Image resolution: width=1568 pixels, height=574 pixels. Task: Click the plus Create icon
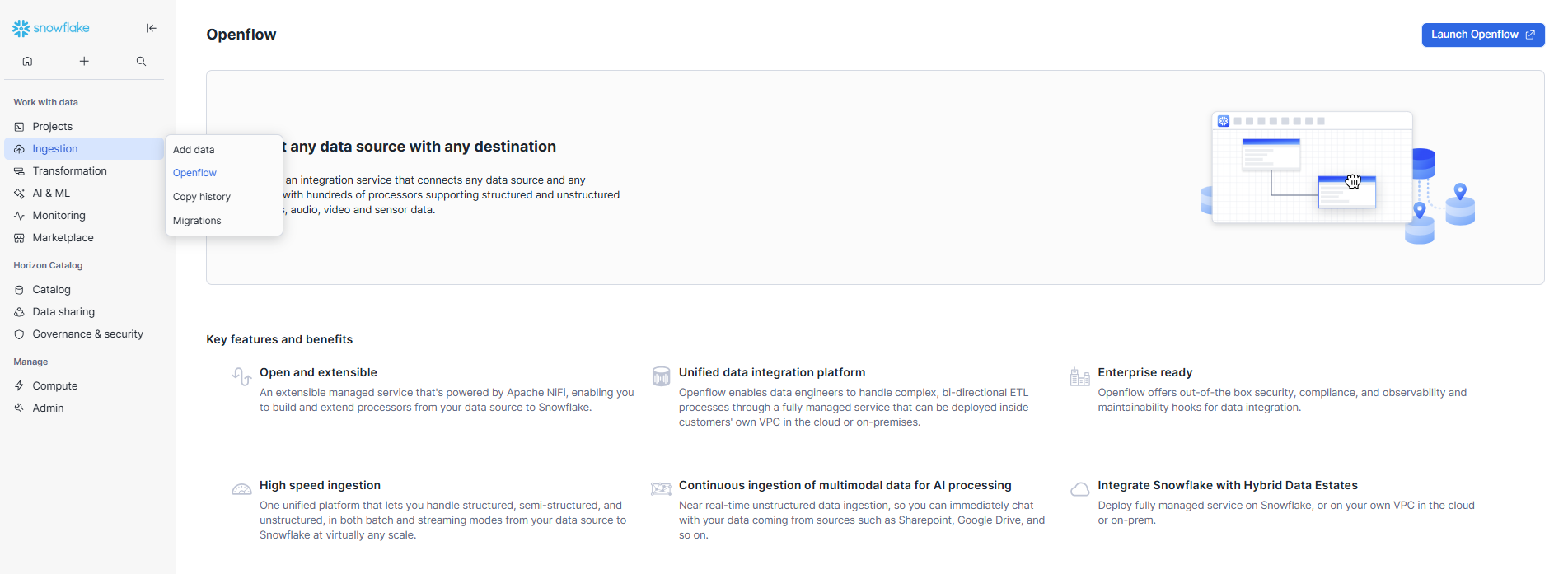[x=84, y=61]
